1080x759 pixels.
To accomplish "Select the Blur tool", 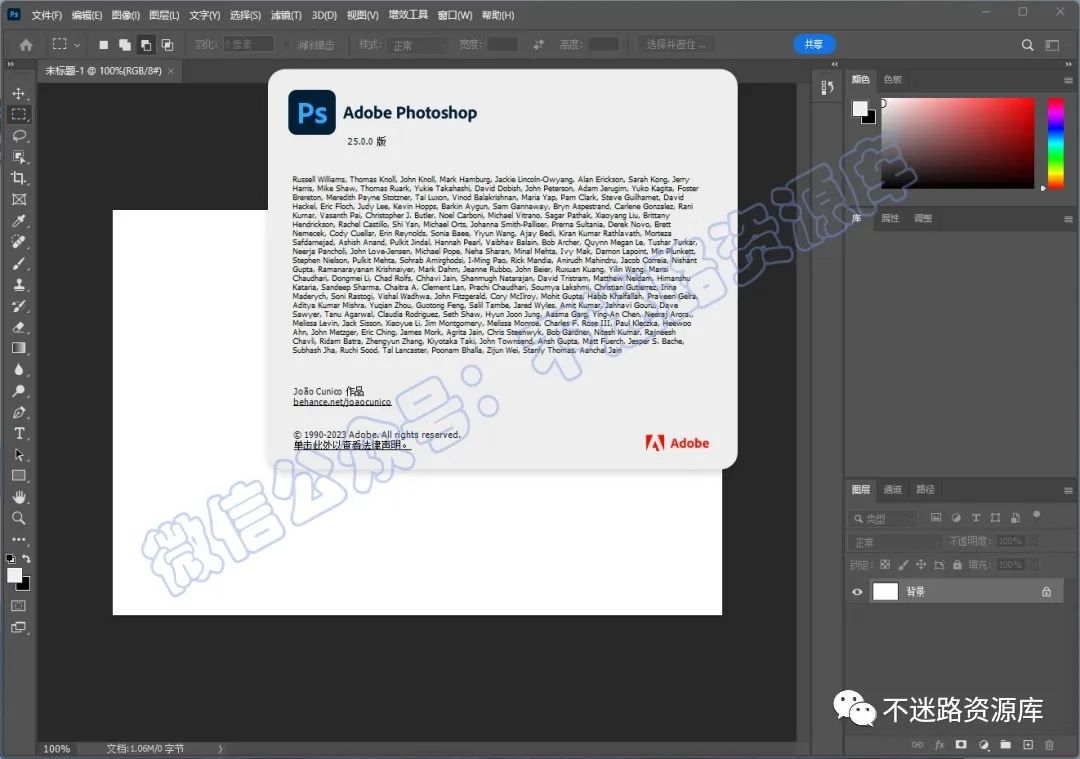I will pos(19,369).
